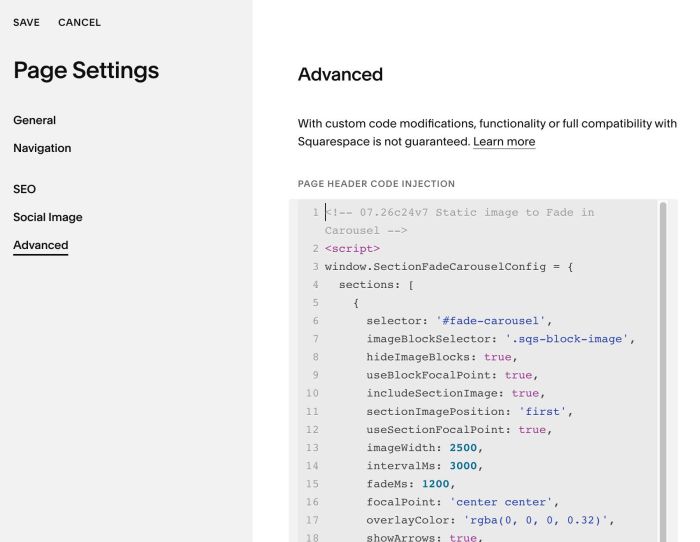Click the intervalMs value 3000
Screen dimensions: 700x542
(463, 466)
